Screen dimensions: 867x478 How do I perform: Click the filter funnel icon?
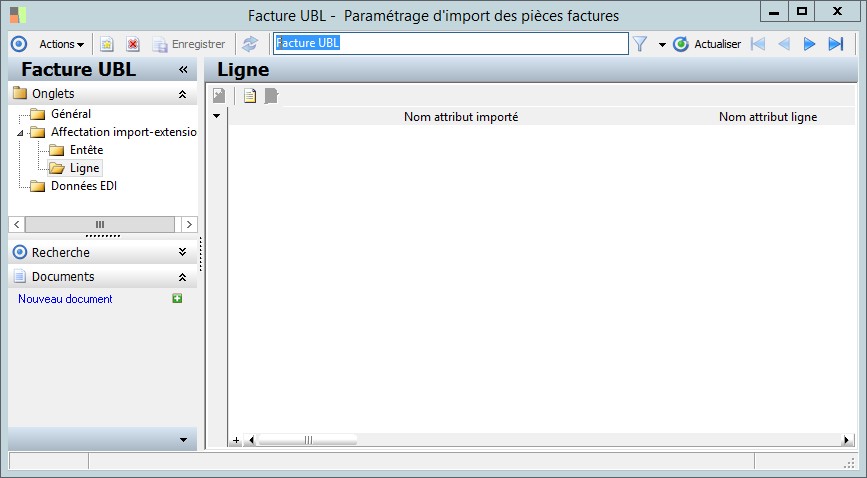[640, 44]
